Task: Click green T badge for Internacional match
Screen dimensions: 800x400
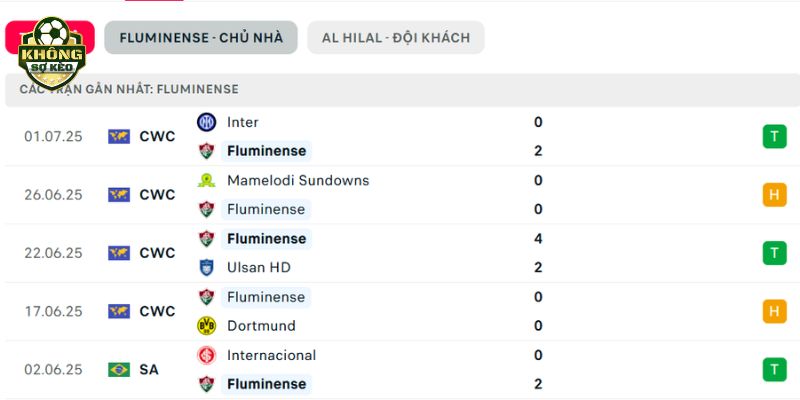Action: tap(774, 369)
